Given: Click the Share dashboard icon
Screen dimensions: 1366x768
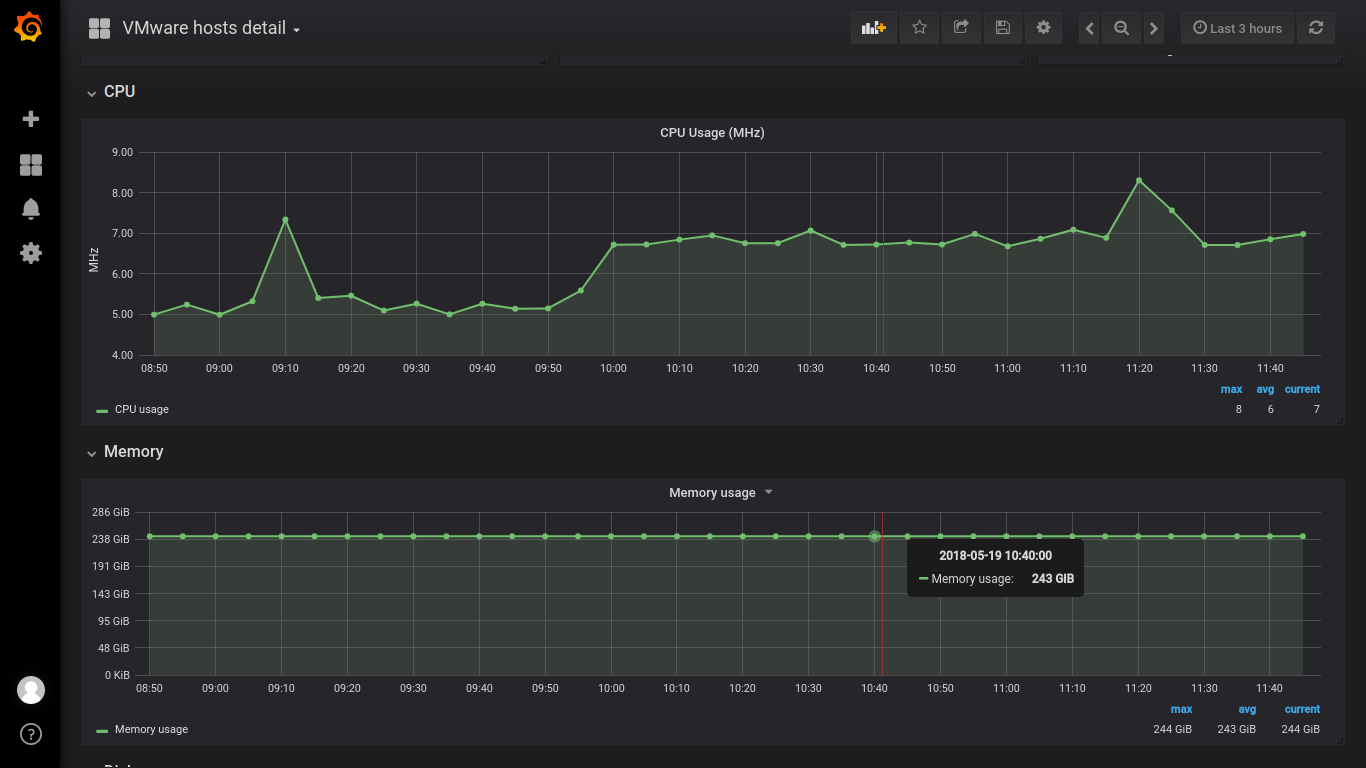Looking at the screenshot, I should click(961, 28).
